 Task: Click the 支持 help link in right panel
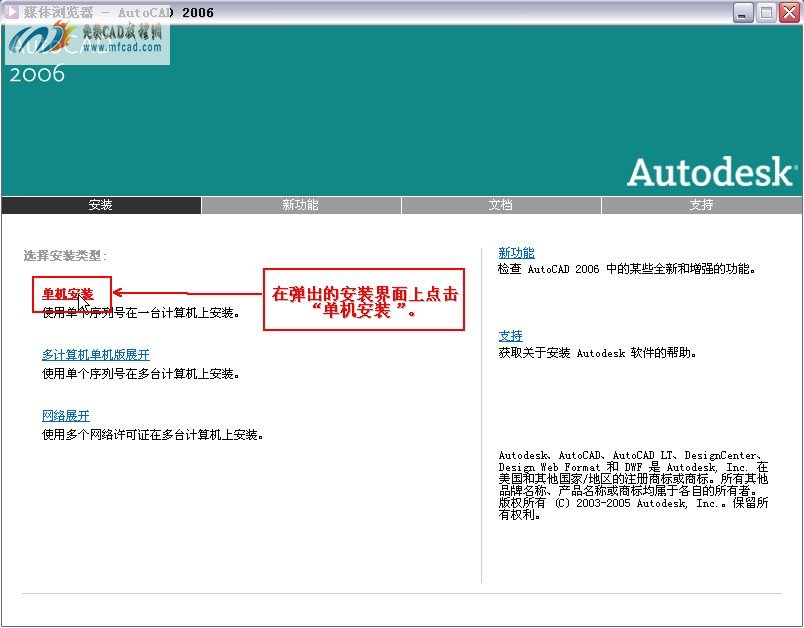[510, 336]
